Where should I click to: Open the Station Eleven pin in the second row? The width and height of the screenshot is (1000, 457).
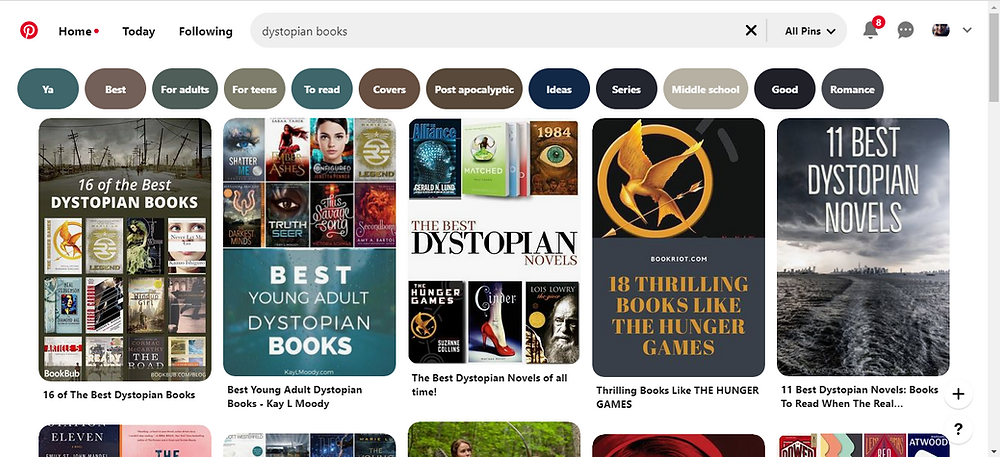[125, 441]
